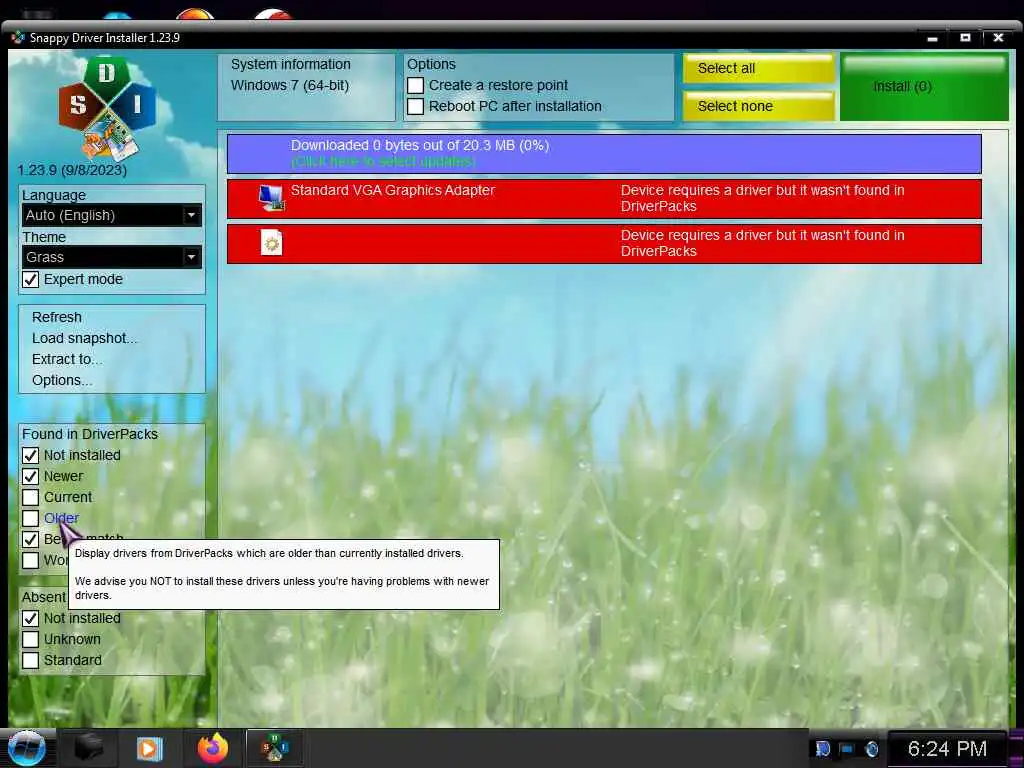Click the taskbar clock showing 6:24 PM
This screenshot has width=1024, height=768.
[947, 748]
